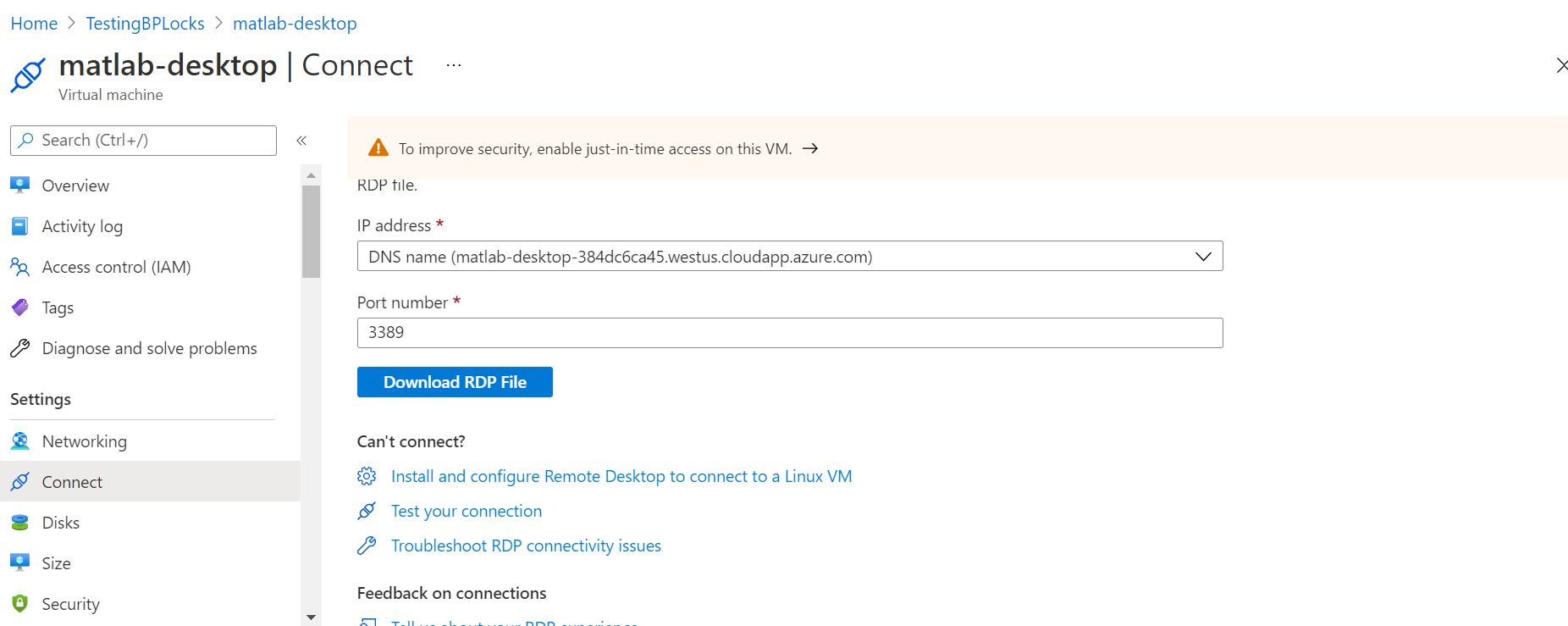Click the Access control people icon
This screenshot has width=1568, height=626.
click(20, 267)
